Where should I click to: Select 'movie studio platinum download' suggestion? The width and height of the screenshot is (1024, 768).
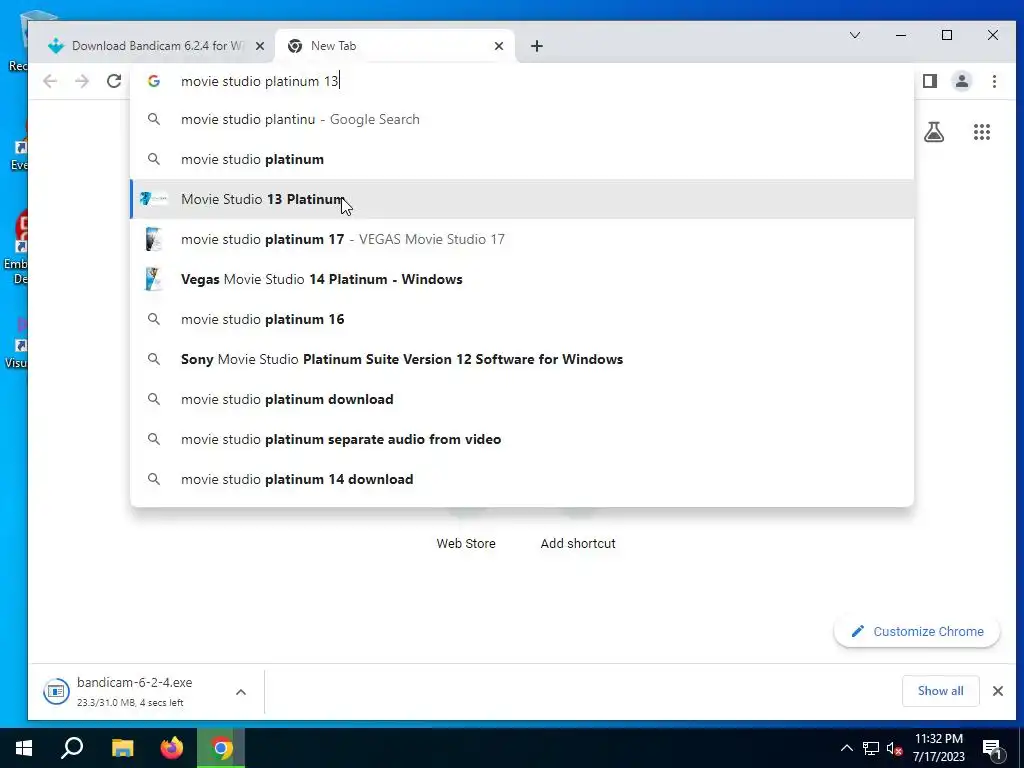(522, 399)
